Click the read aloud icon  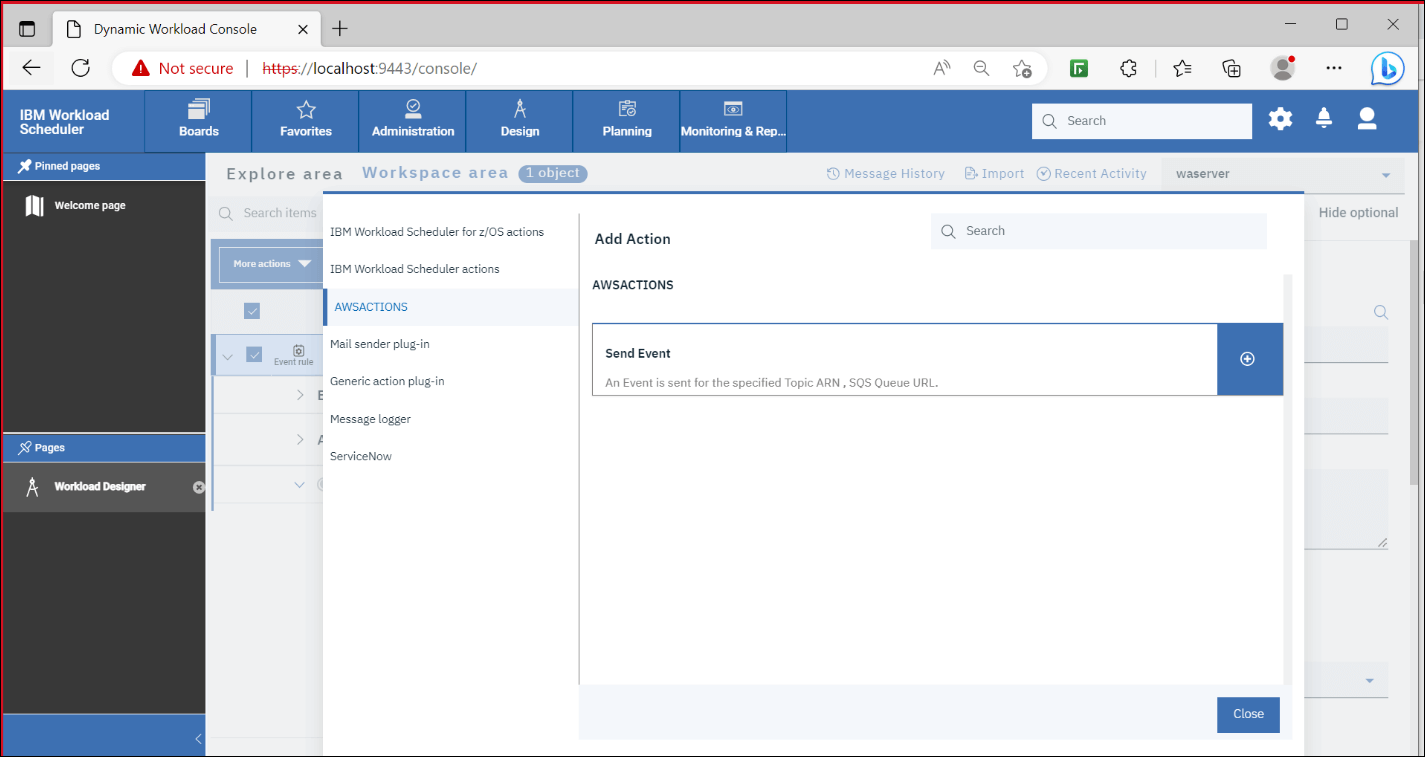[x=941, y=68]
